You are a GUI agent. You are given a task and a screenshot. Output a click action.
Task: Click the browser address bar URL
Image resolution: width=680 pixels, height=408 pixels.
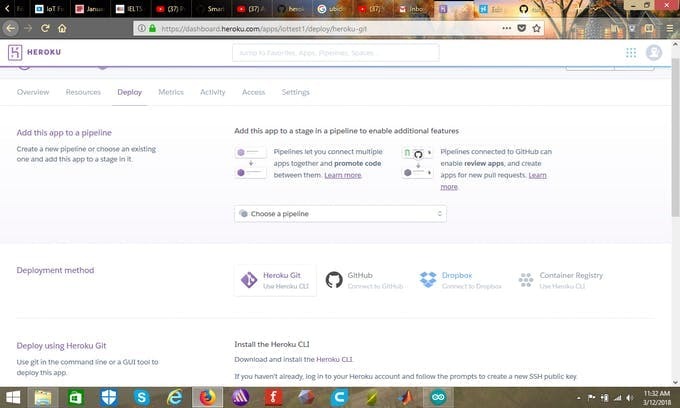tap(264, 29)
